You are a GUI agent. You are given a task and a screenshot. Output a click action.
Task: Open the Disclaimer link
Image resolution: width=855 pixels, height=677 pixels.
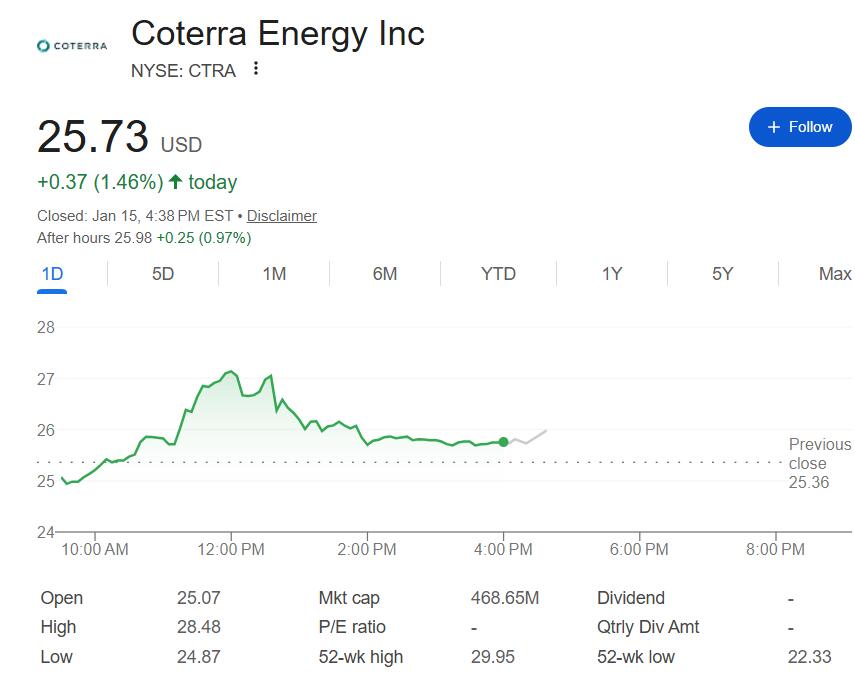(282, 216)
